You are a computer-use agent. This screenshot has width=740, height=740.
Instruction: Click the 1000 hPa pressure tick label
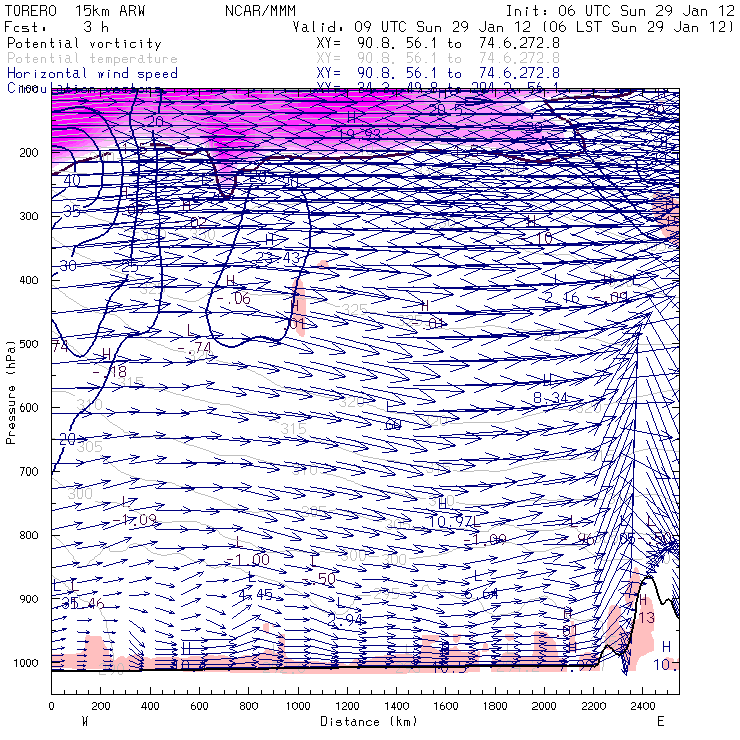pyautogui.click(x=25, y=663)
